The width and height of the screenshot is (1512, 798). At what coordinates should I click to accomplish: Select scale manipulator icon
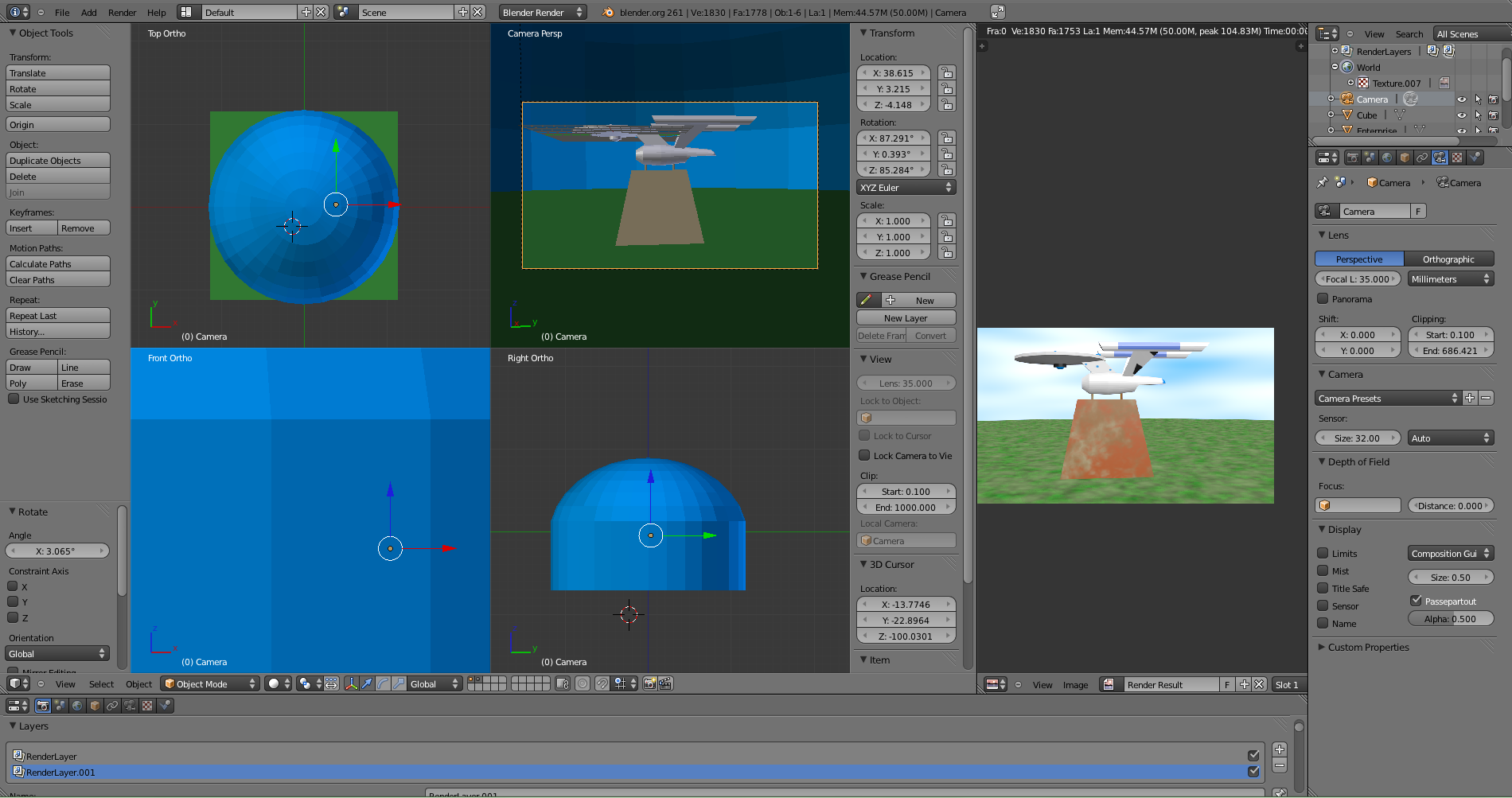(399, 683)
